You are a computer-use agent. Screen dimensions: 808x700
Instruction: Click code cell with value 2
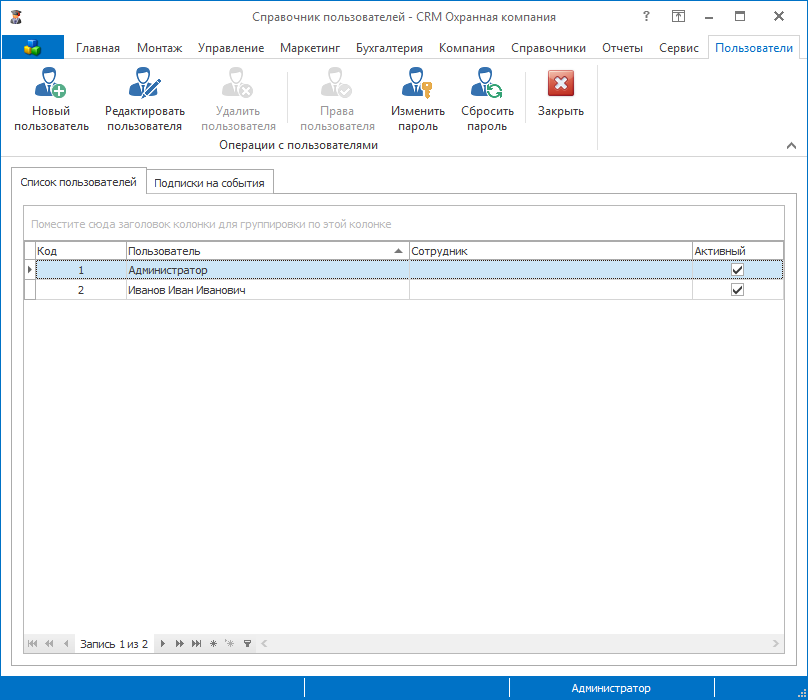[x=81, y=290]
